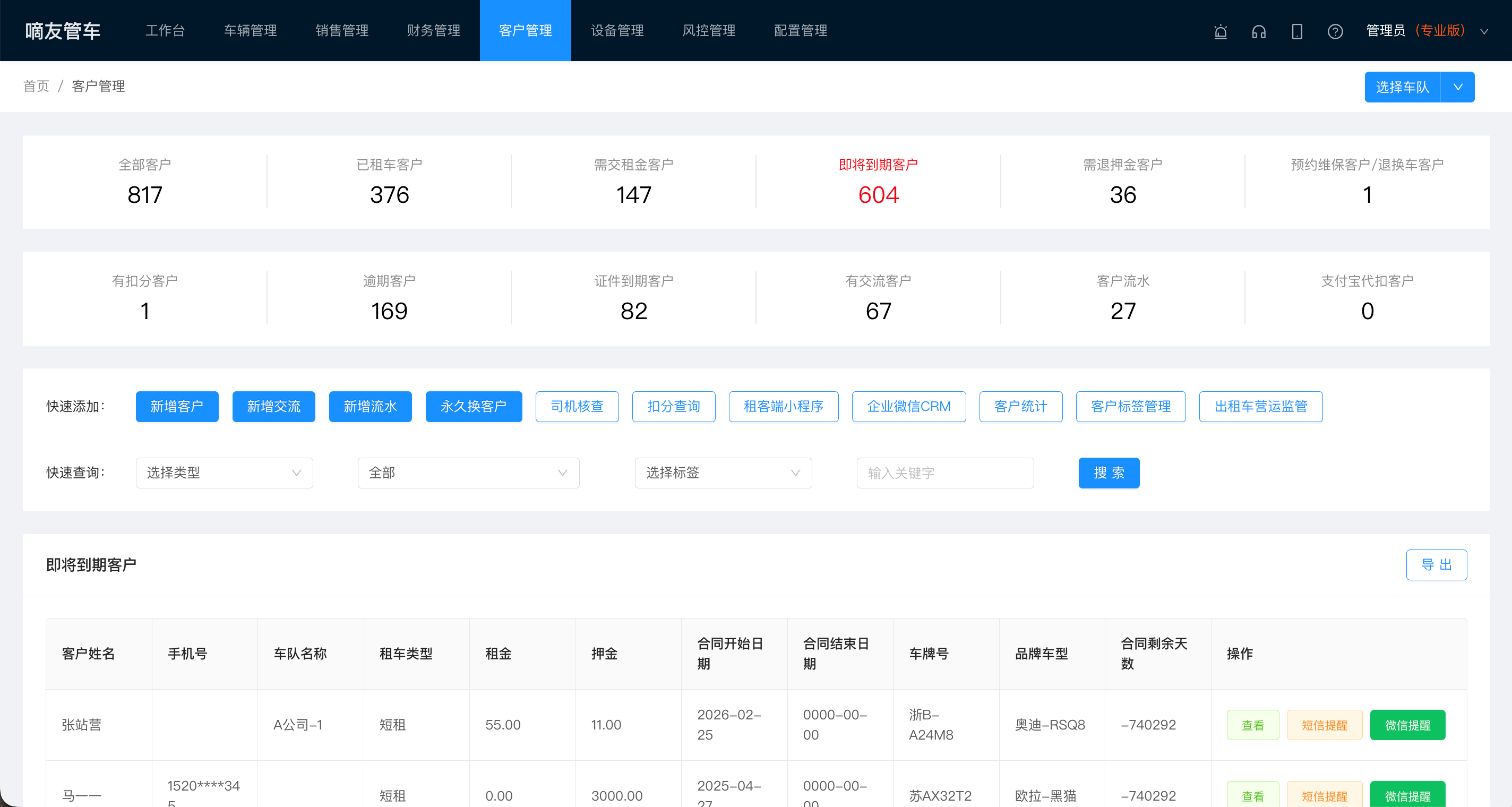This screenshot has height=807, width=1512.
Task: Expand the 全部 filter dropdown
Action: pyautogui.click(x=468, y=473)
